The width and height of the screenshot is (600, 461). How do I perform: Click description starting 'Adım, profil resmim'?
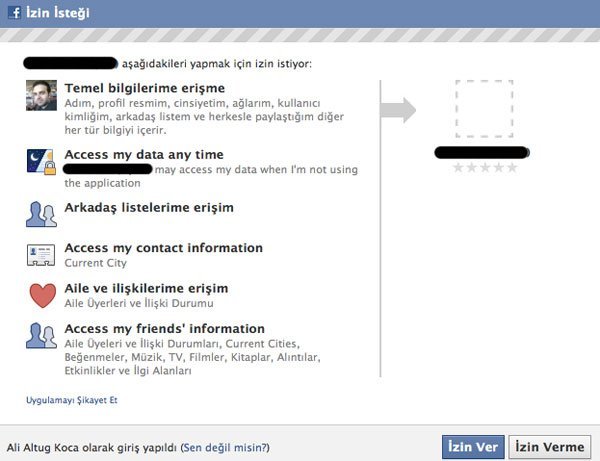point(204,117)
